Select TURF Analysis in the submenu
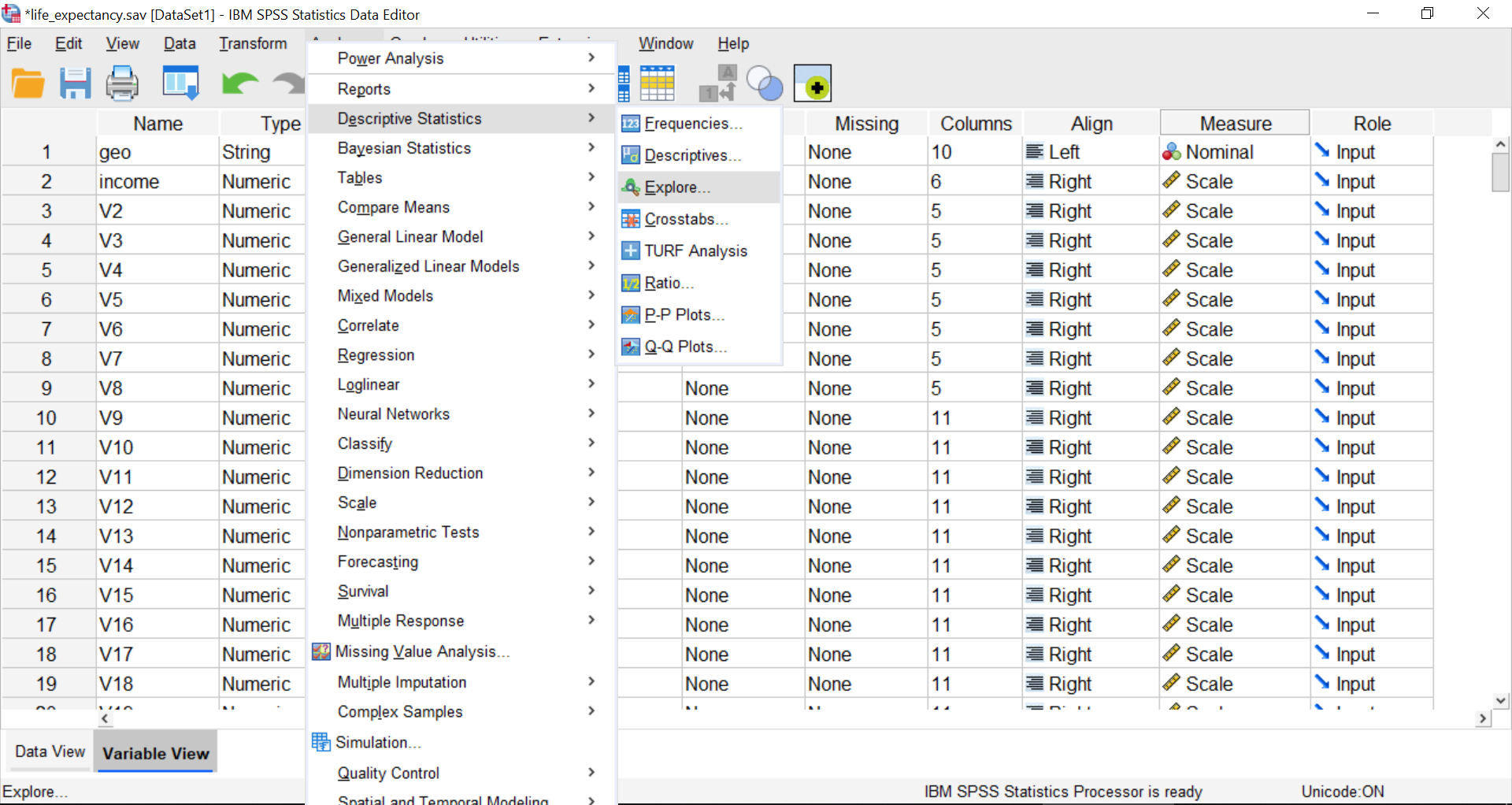1512x805 pixels. 699,250
